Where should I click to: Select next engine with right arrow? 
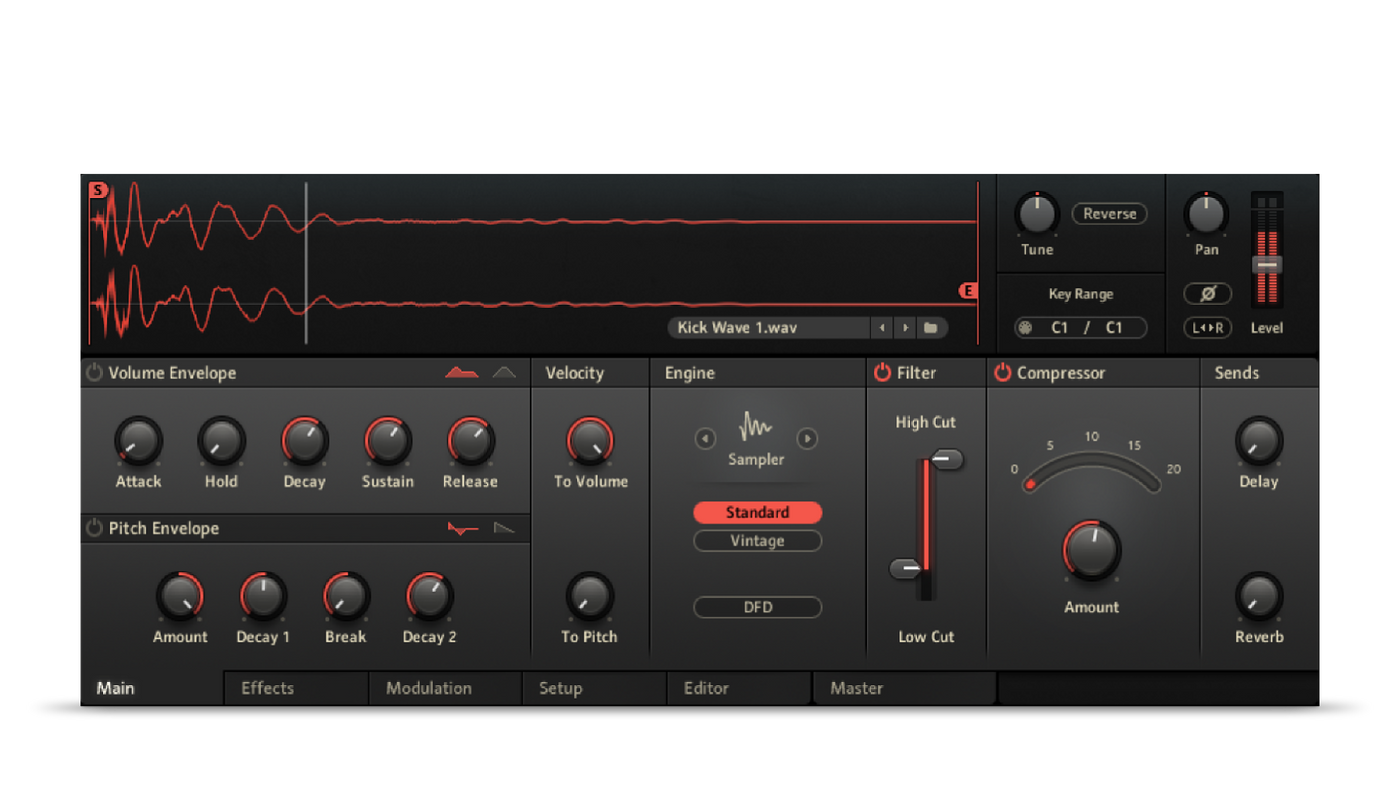coord(807,439)
